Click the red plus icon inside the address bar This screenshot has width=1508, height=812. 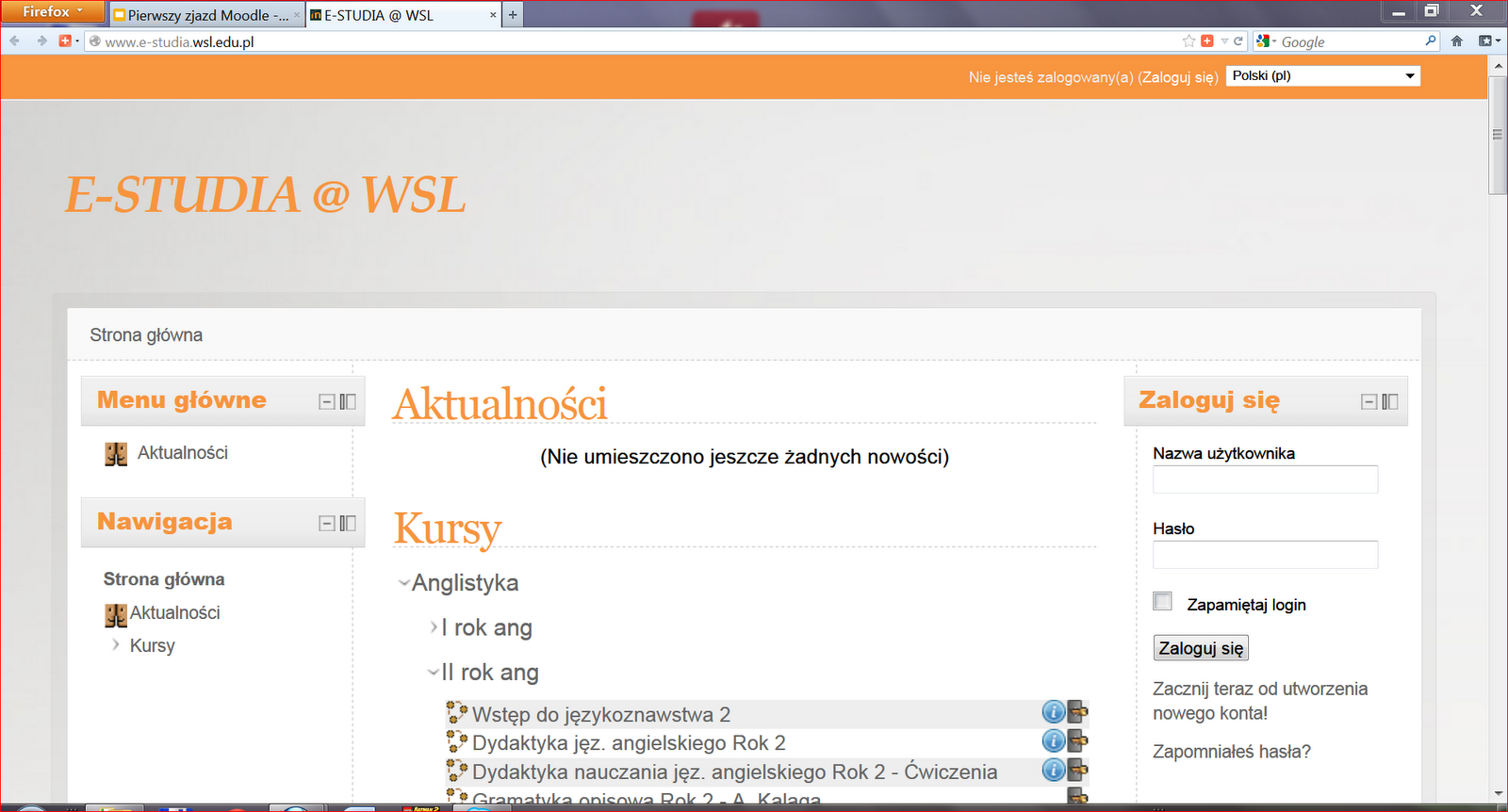tap(1207, 41)
